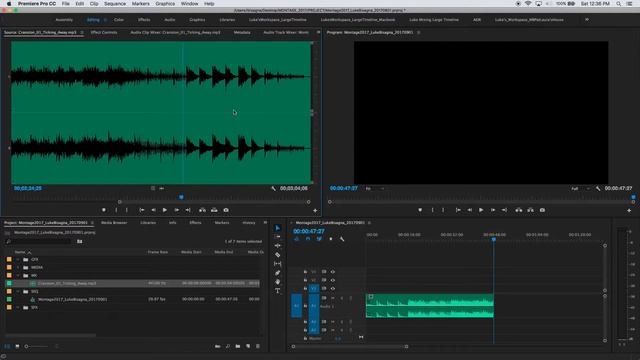Export frame from Source monitor
Viewport: 640px width, 360px height.
226,210
